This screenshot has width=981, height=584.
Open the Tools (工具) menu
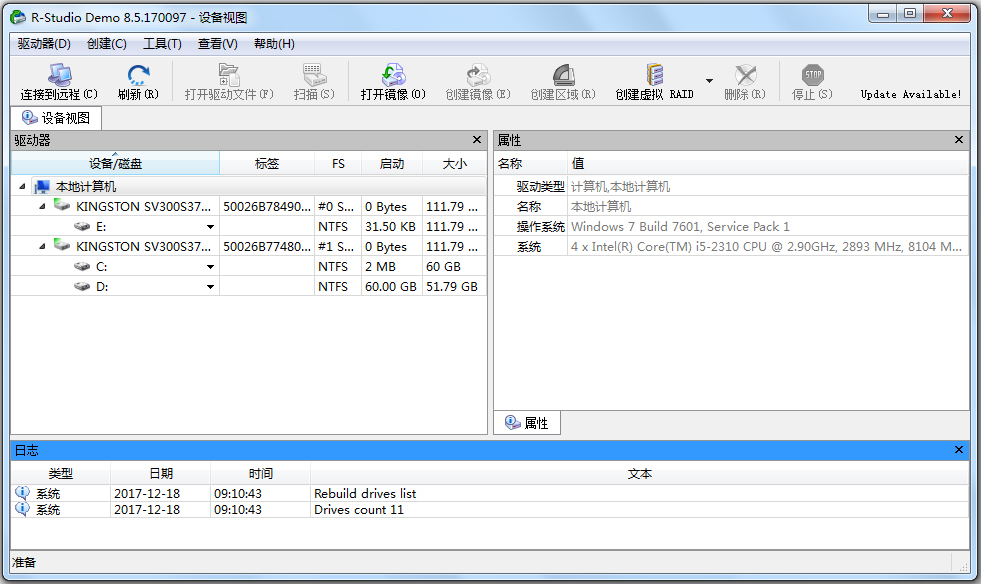(162, 44)
